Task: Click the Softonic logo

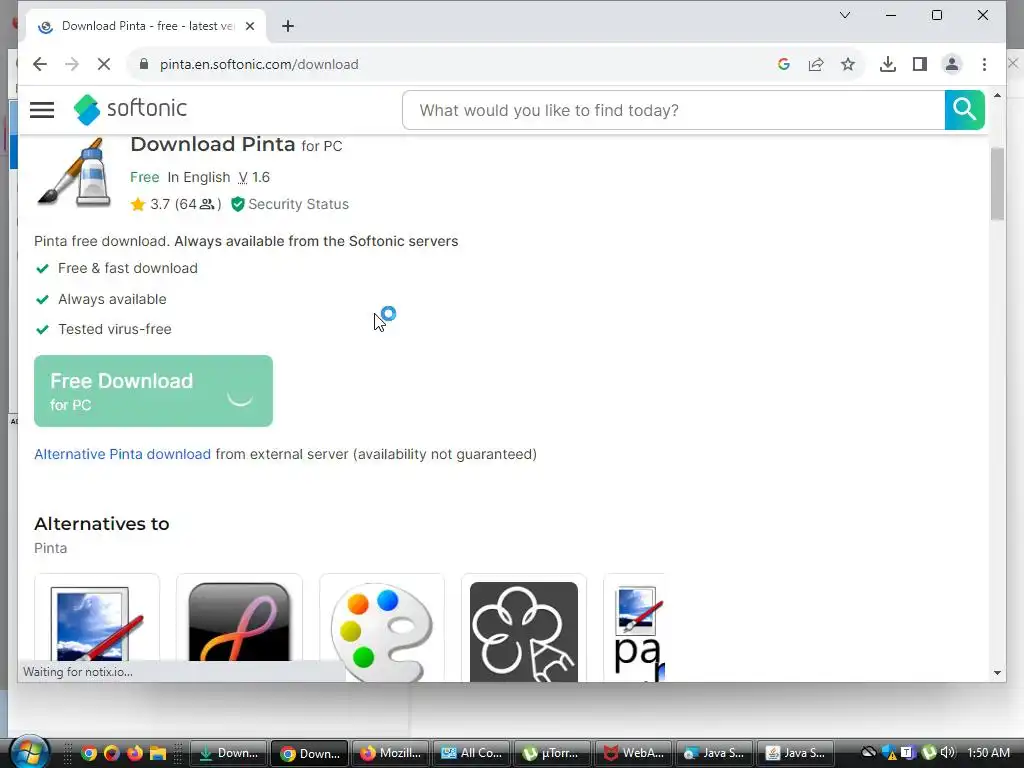Action: point(130,109)
